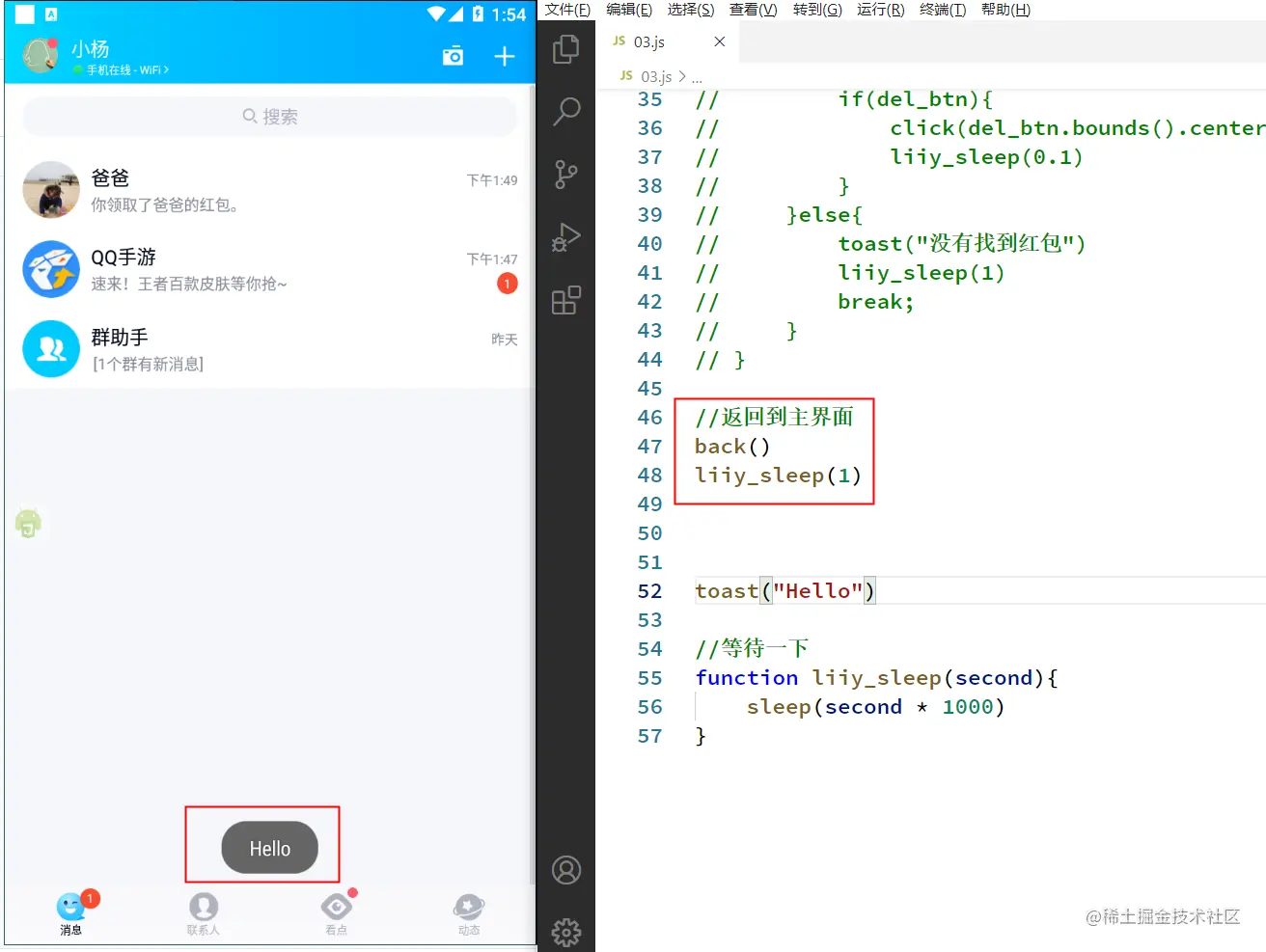This screenshot has width=1266, height=952.
Task: Tap the Hello toast message
Action: coord(270,849)
